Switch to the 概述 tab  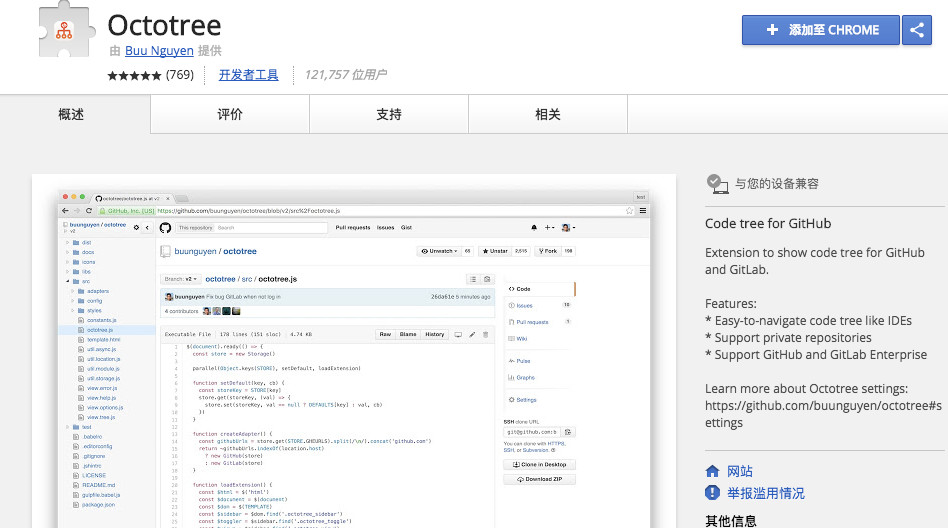71,114
